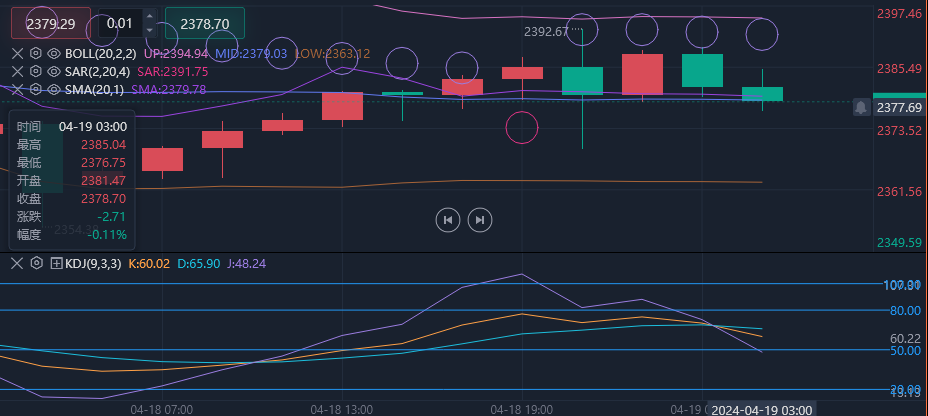Screen dimensions: 928x416
Task: Toggle SMA indicator visibility eye icon
Action: pos(54,89)
